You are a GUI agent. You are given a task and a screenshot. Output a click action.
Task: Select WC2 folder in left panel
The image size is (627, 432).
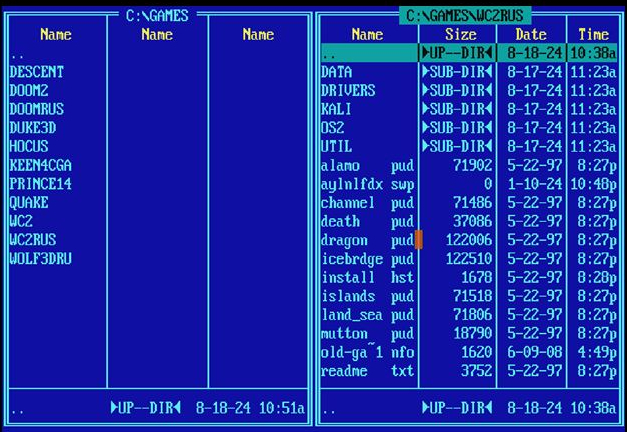point(21,221)
